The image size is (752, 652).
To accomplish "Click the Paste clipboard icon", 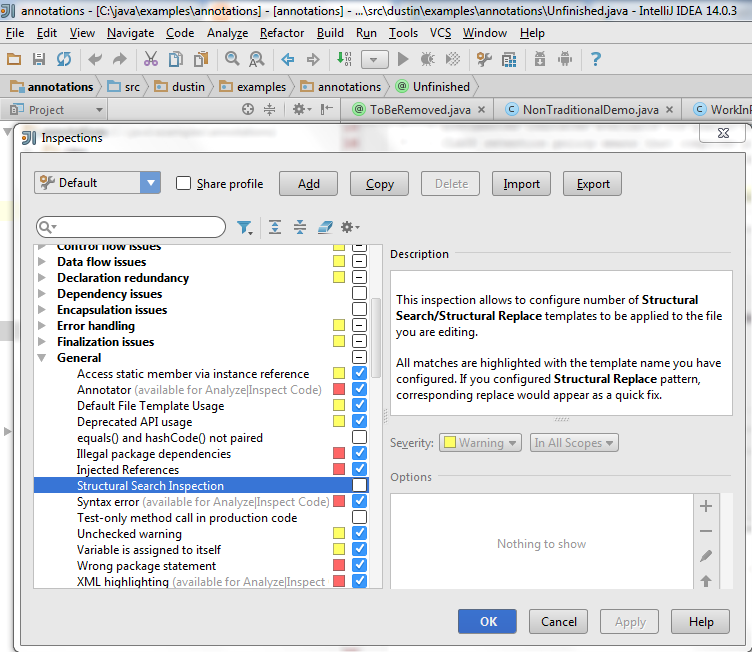I will coord(201,59).
